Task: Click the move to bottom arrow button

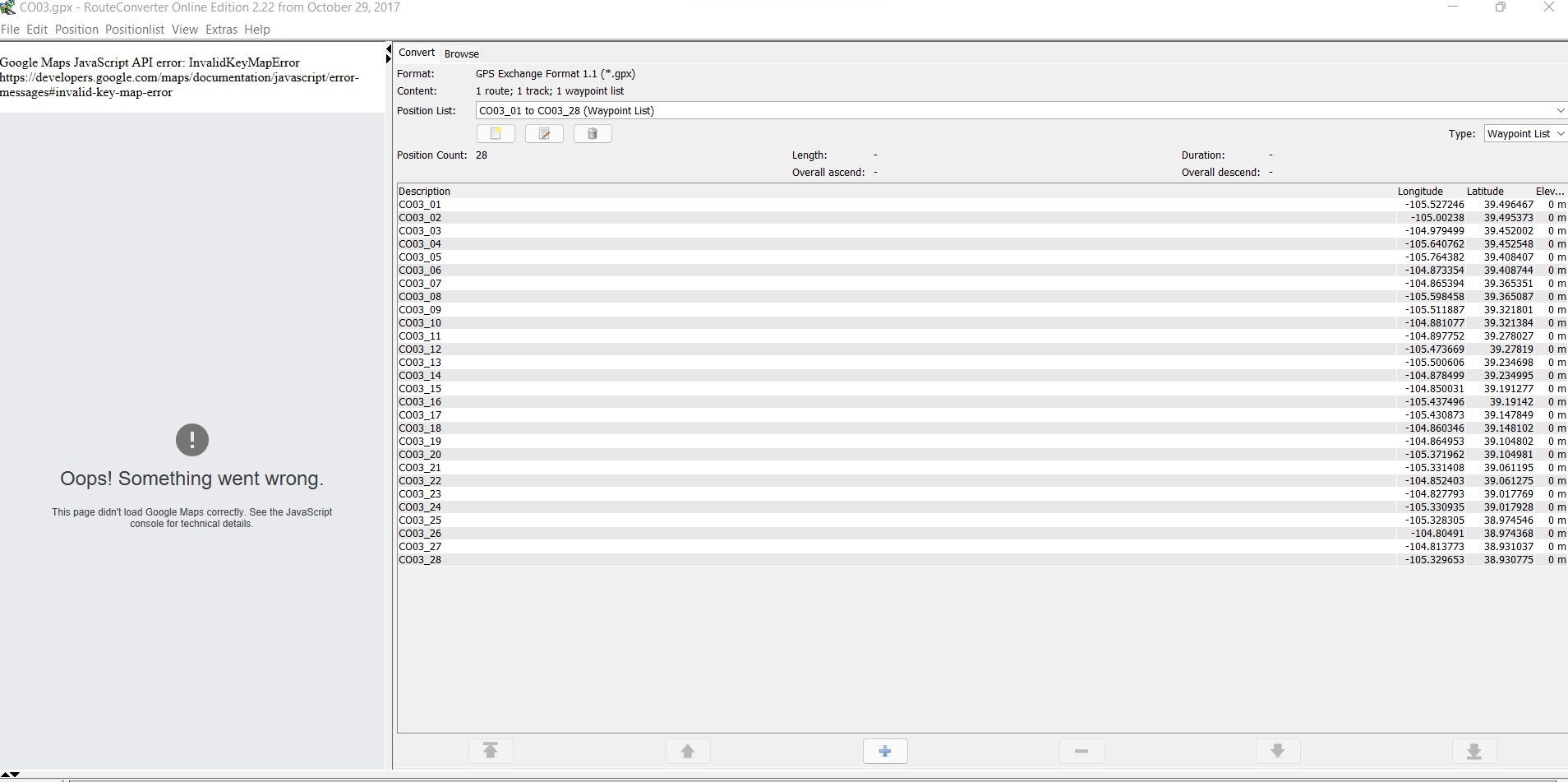Action: [x=1474, y=751]
